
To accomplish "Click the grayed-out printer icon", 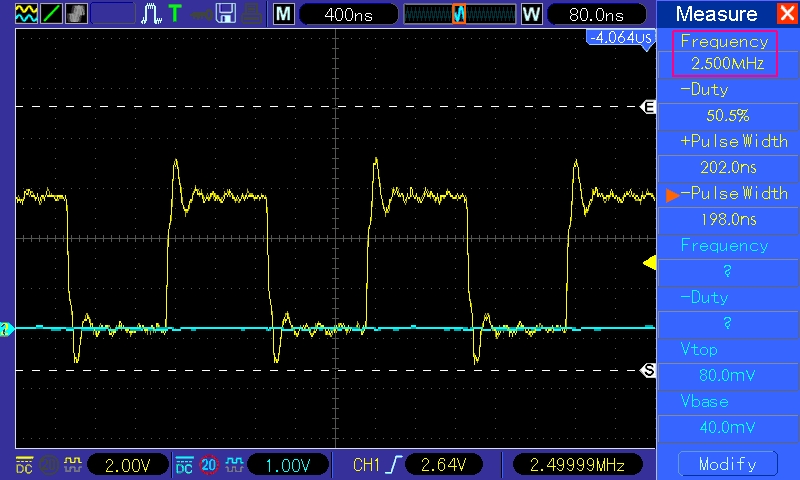I will coord(252,14).
